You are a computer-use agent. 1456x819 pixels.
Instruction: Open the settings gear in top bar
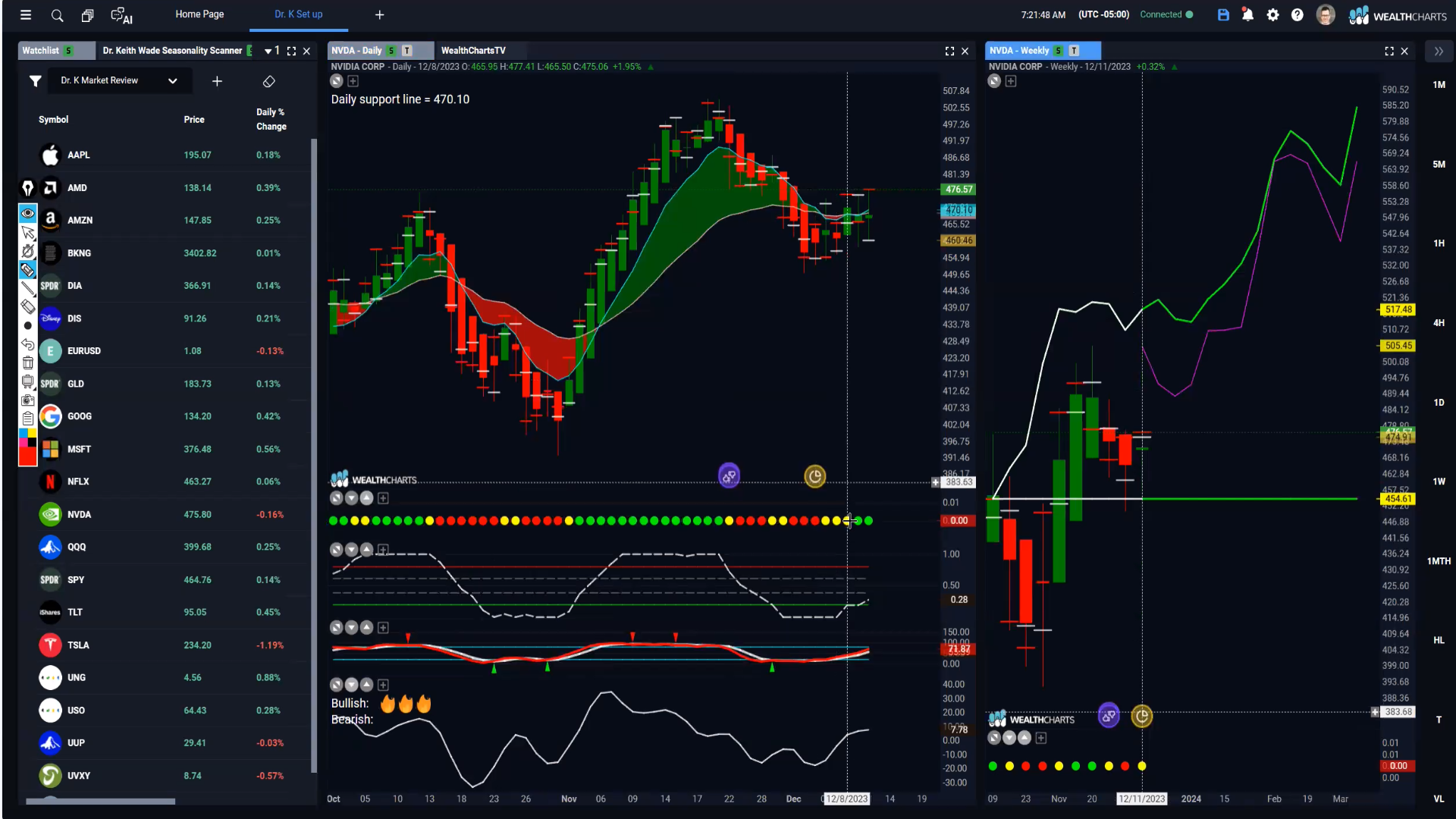pos(1272,14)
